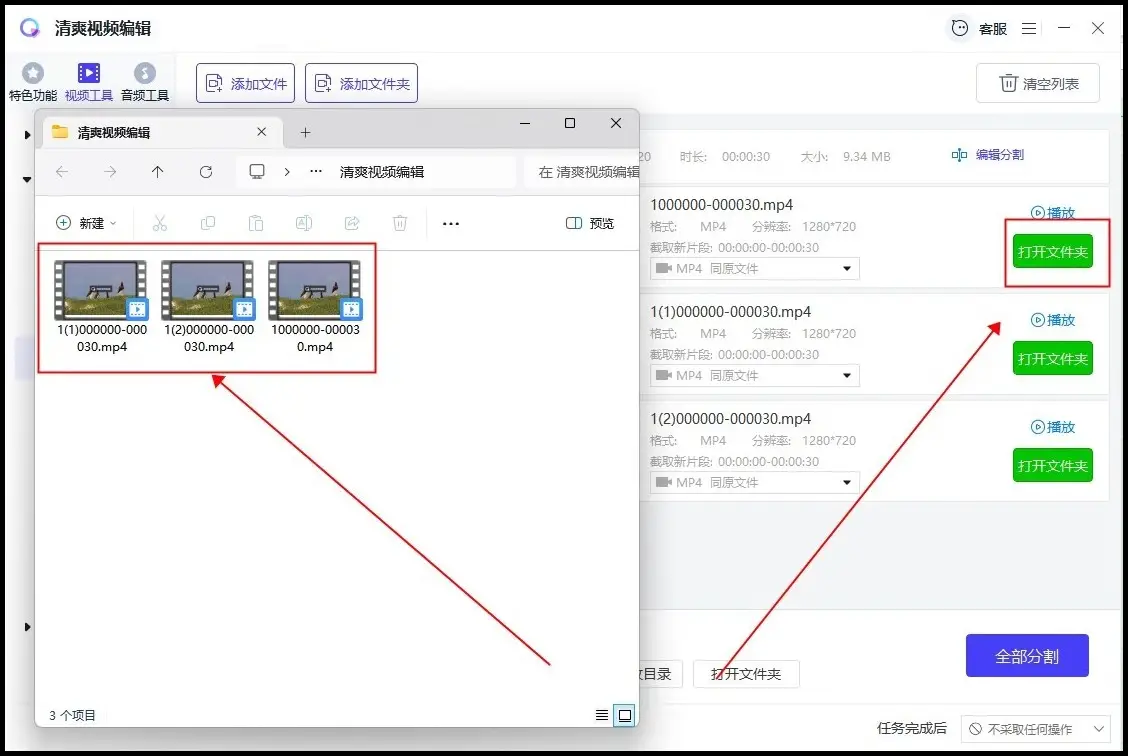Image resolution: width=1128 pixels, height=756 pixels.
Task: Click 全部分割 button
Action: click(x=1027, y=655)
